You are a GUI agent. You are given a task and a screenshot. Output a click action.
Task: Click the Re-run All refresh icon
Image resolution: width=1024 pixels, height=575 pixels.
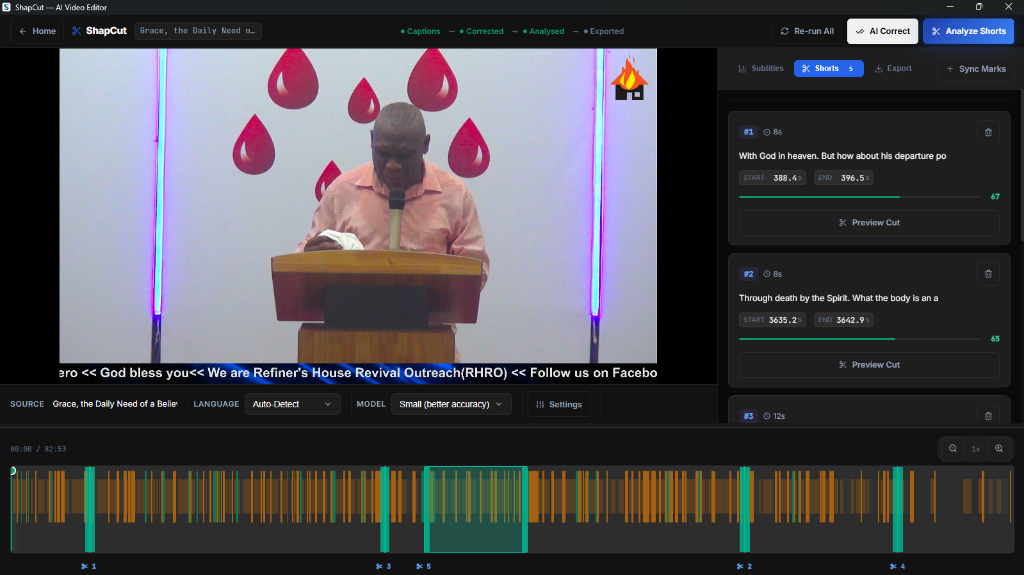pos(784,31)
